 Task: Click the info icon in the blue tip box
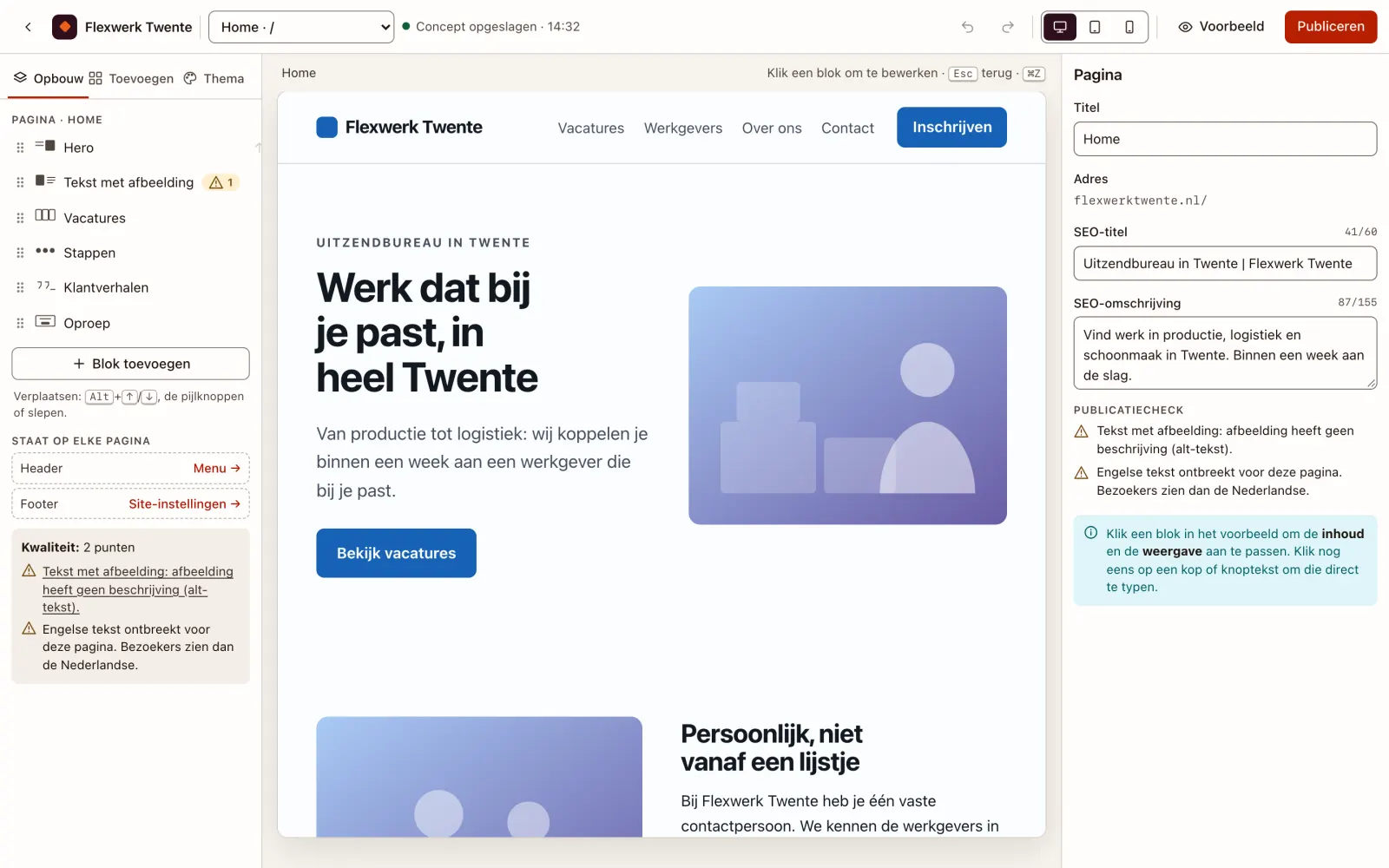(1090, 533)
